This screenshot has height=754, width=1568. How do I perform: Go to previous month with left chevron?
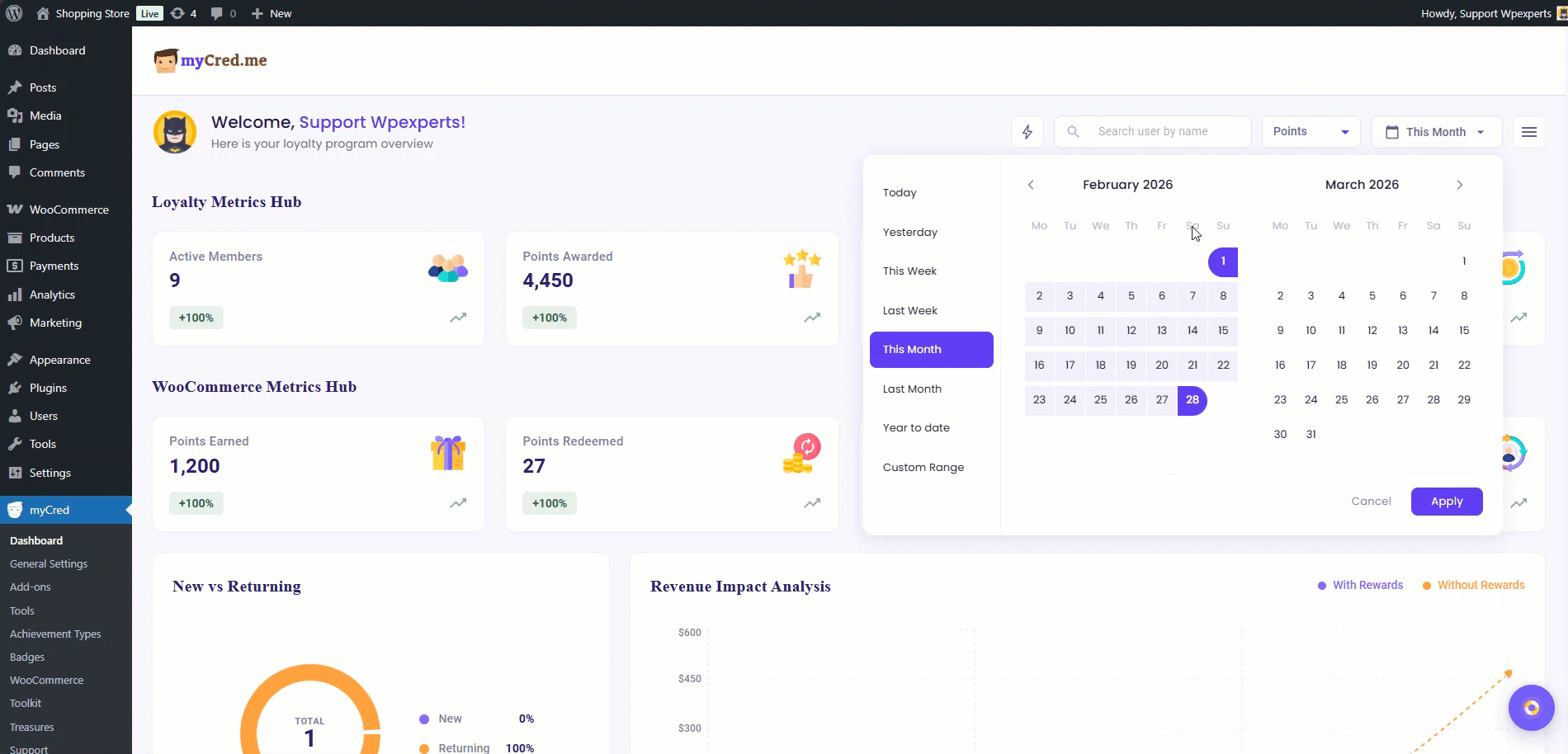coord(1031,185)
